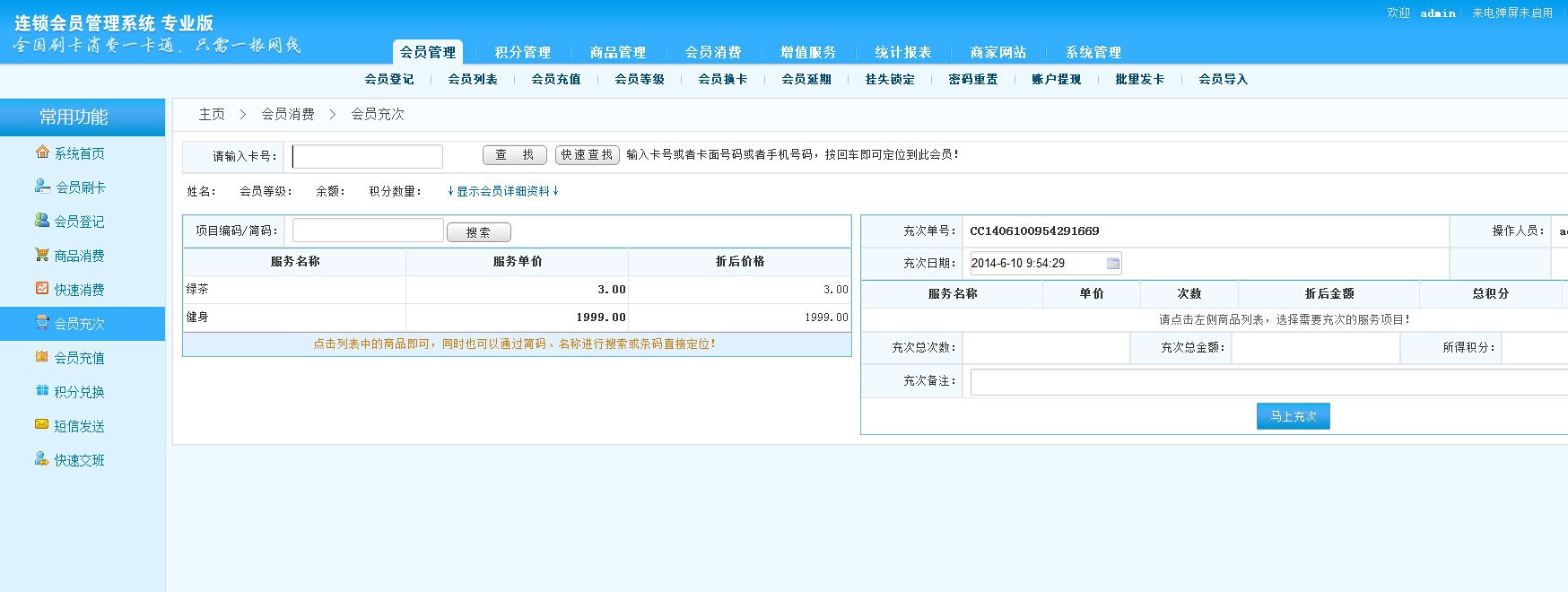Open the 账户提现 submenu item
The width and height of the screenshot is (1568, 592).
pyautogui.click(x=1057, y=79)
